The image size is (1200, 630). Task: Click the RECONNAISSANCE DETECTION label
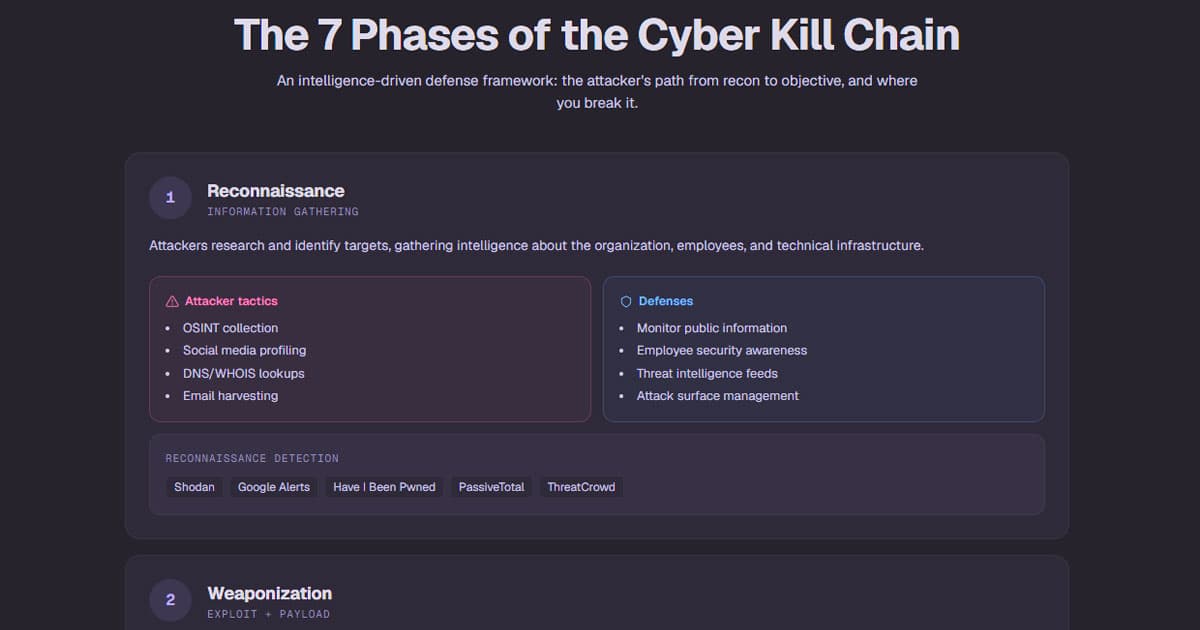(x=252, y=459)
